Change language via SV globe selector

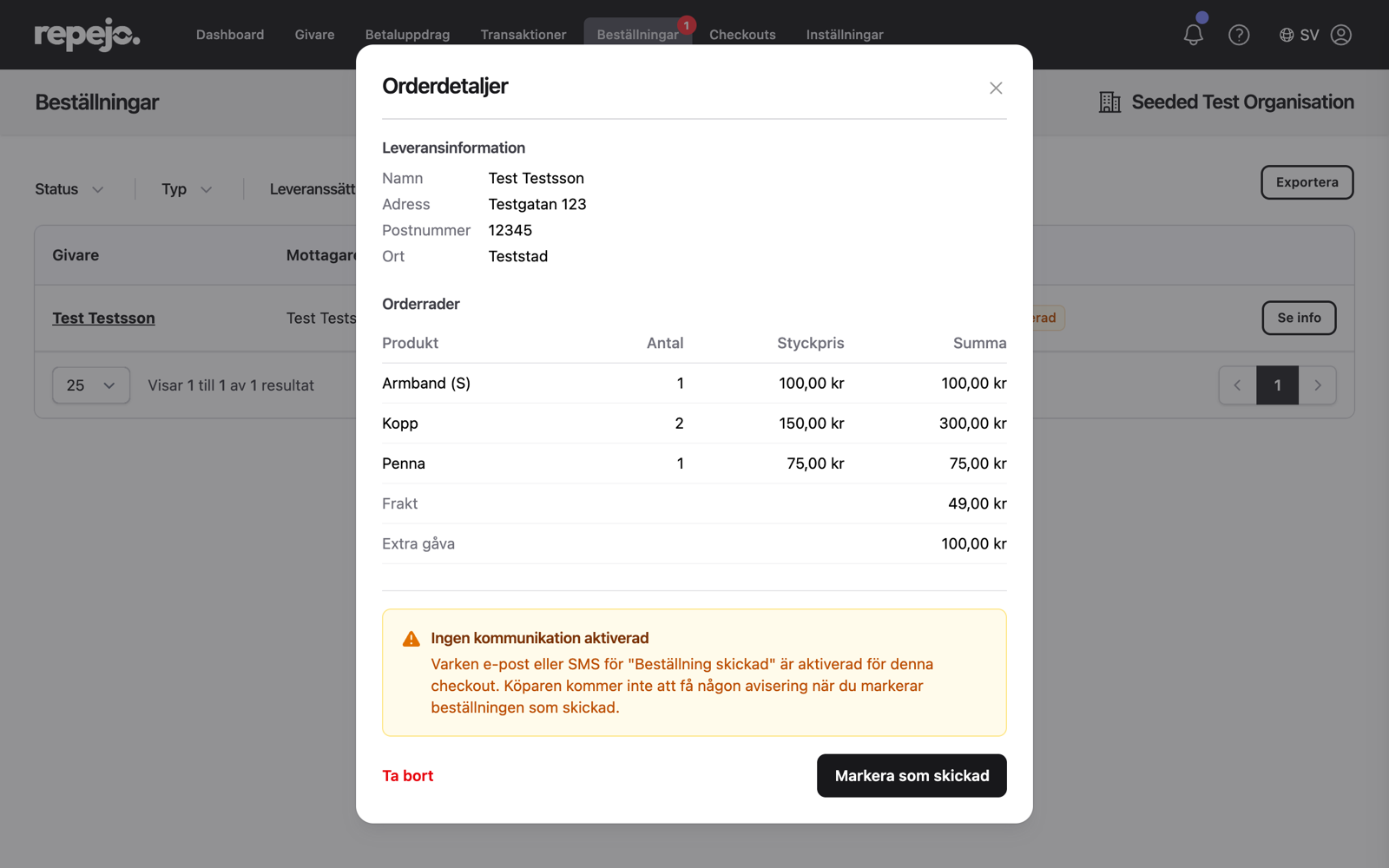tap(1299, 35)
